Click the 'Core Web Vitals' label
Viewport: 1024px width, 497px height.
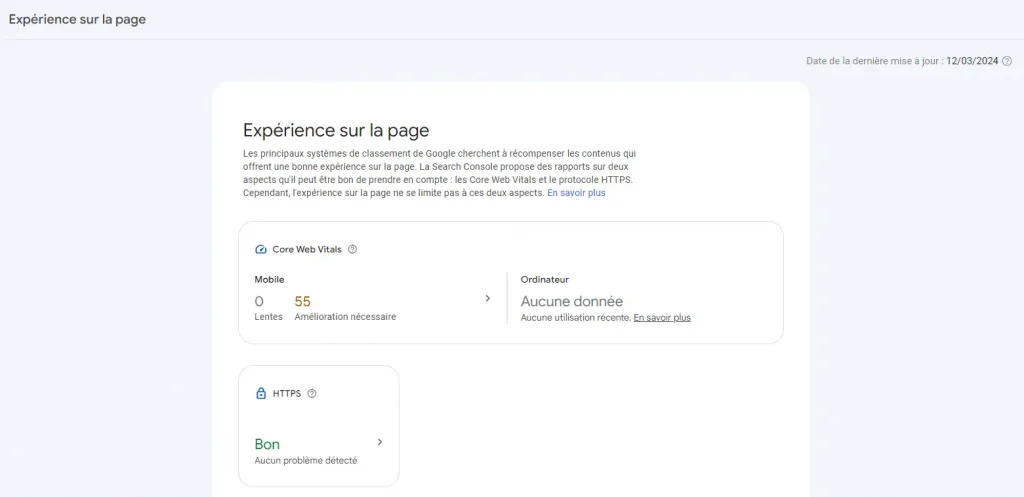click(x=307, y=249)
